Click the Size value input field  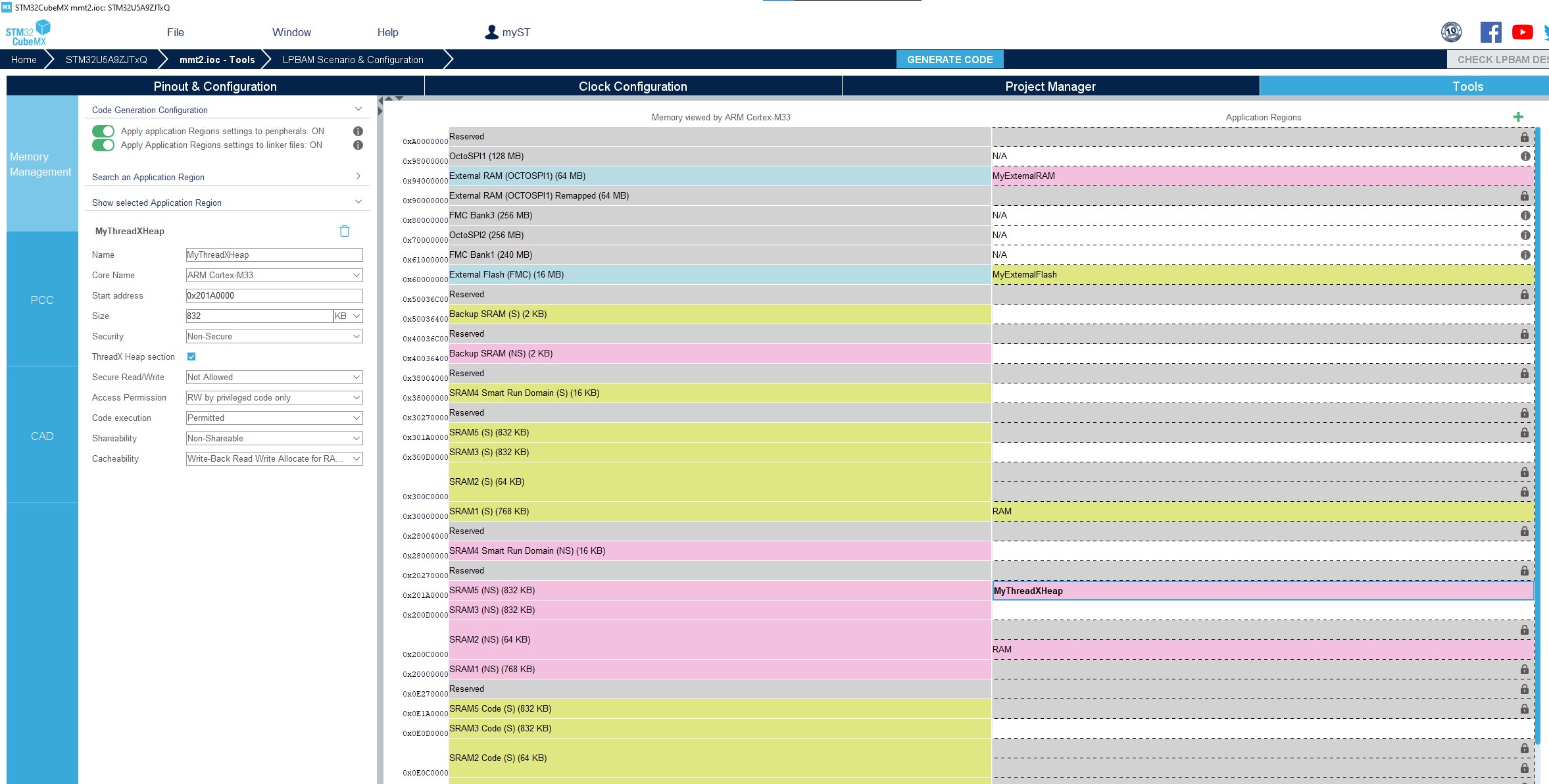pyautogui.click(x=260, y=316)
